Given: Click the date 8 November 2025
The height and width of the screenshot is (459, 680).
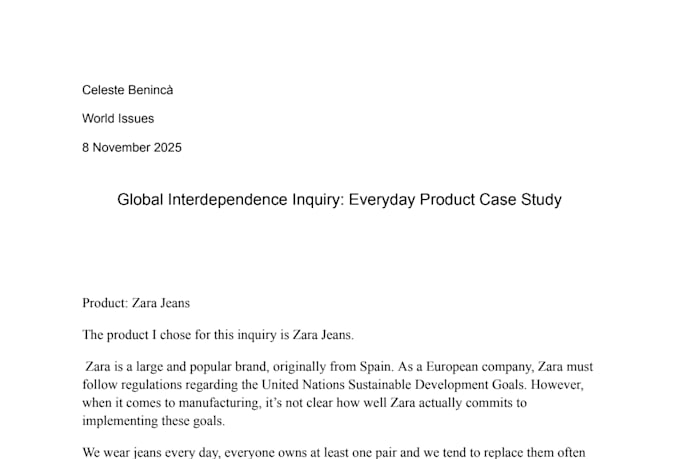Looking at the screenshot, I should click(132, 148).
